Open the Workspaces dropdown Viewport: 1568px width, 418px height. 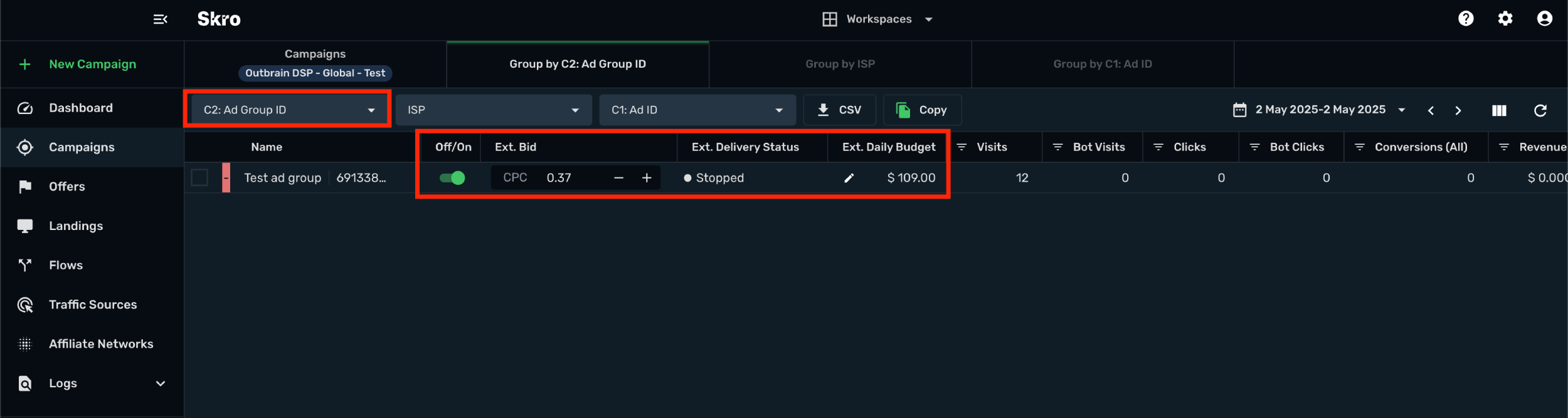point(878,19)
